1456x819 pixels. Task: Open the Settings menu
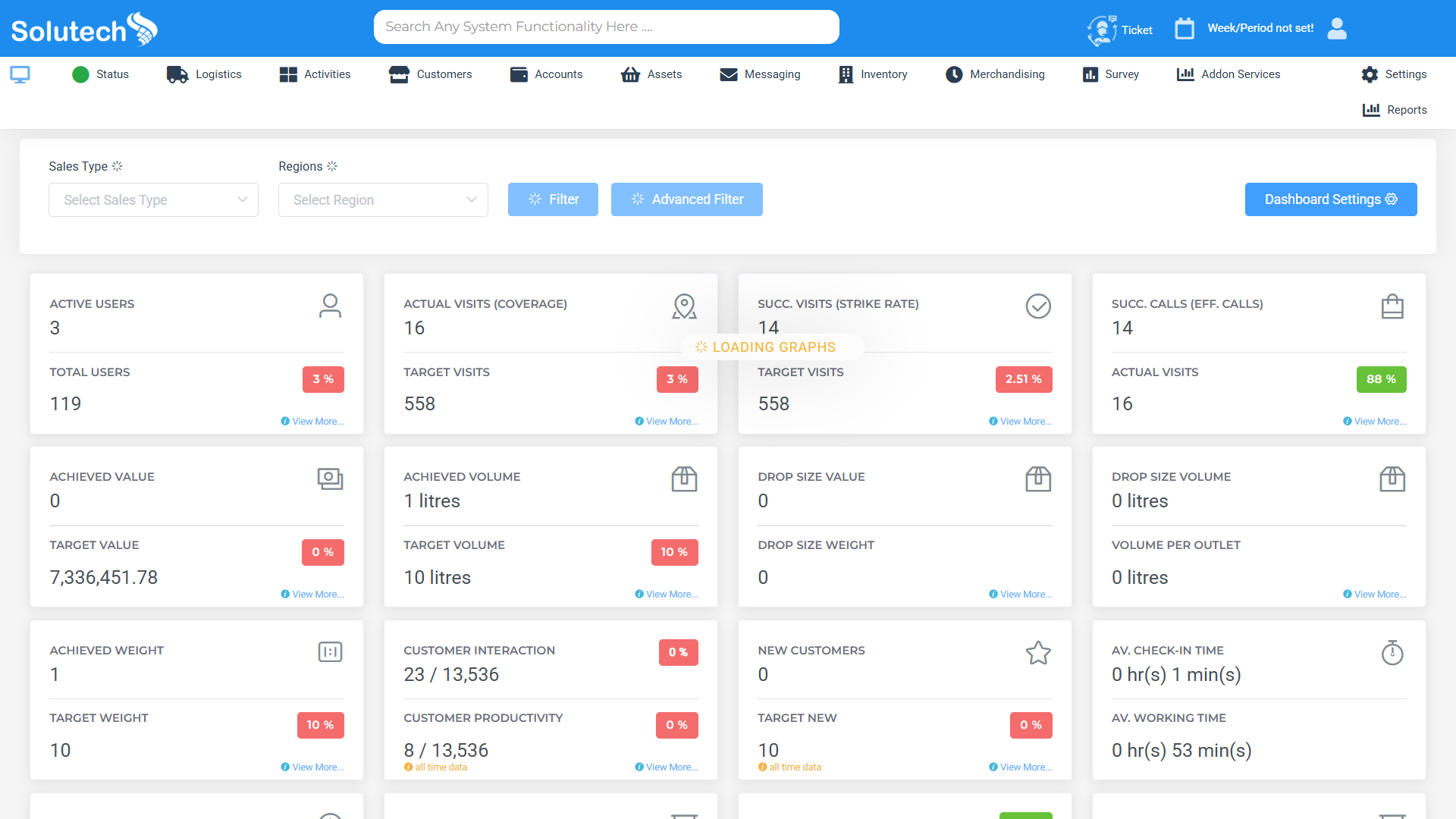coord(1394,74)
